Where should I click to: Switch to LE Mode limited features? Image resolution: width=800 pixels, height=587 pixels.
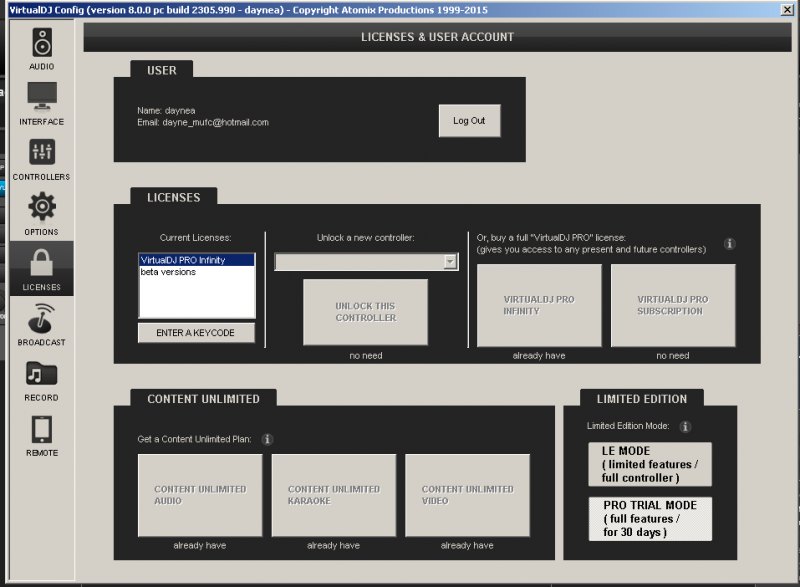pos(650,464)
